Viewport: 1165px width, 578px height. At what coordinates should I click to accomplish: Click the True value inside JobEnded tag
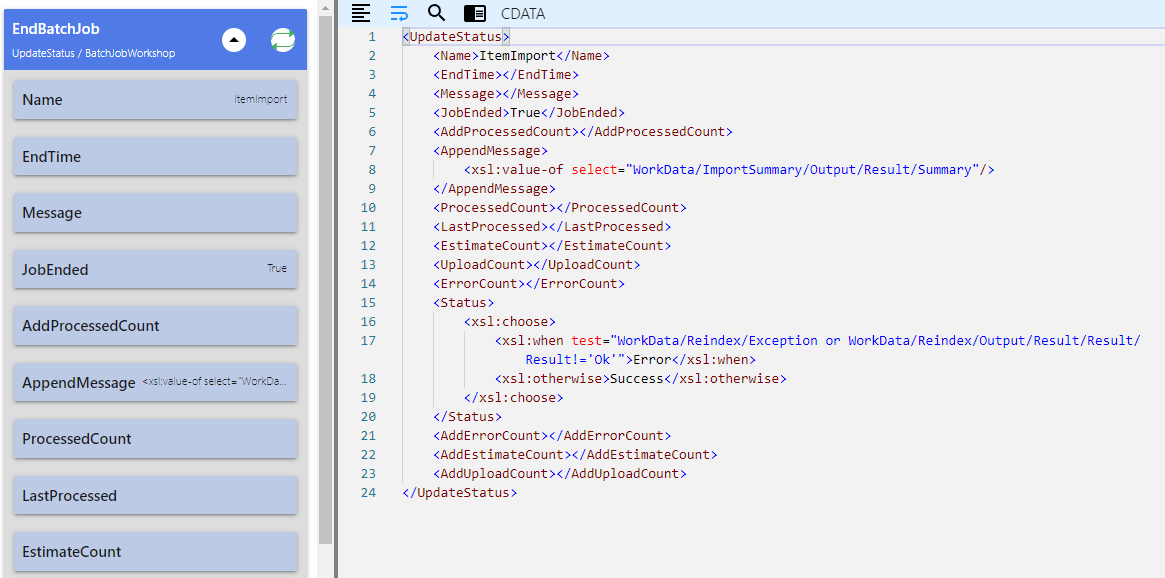click(525, 113)
